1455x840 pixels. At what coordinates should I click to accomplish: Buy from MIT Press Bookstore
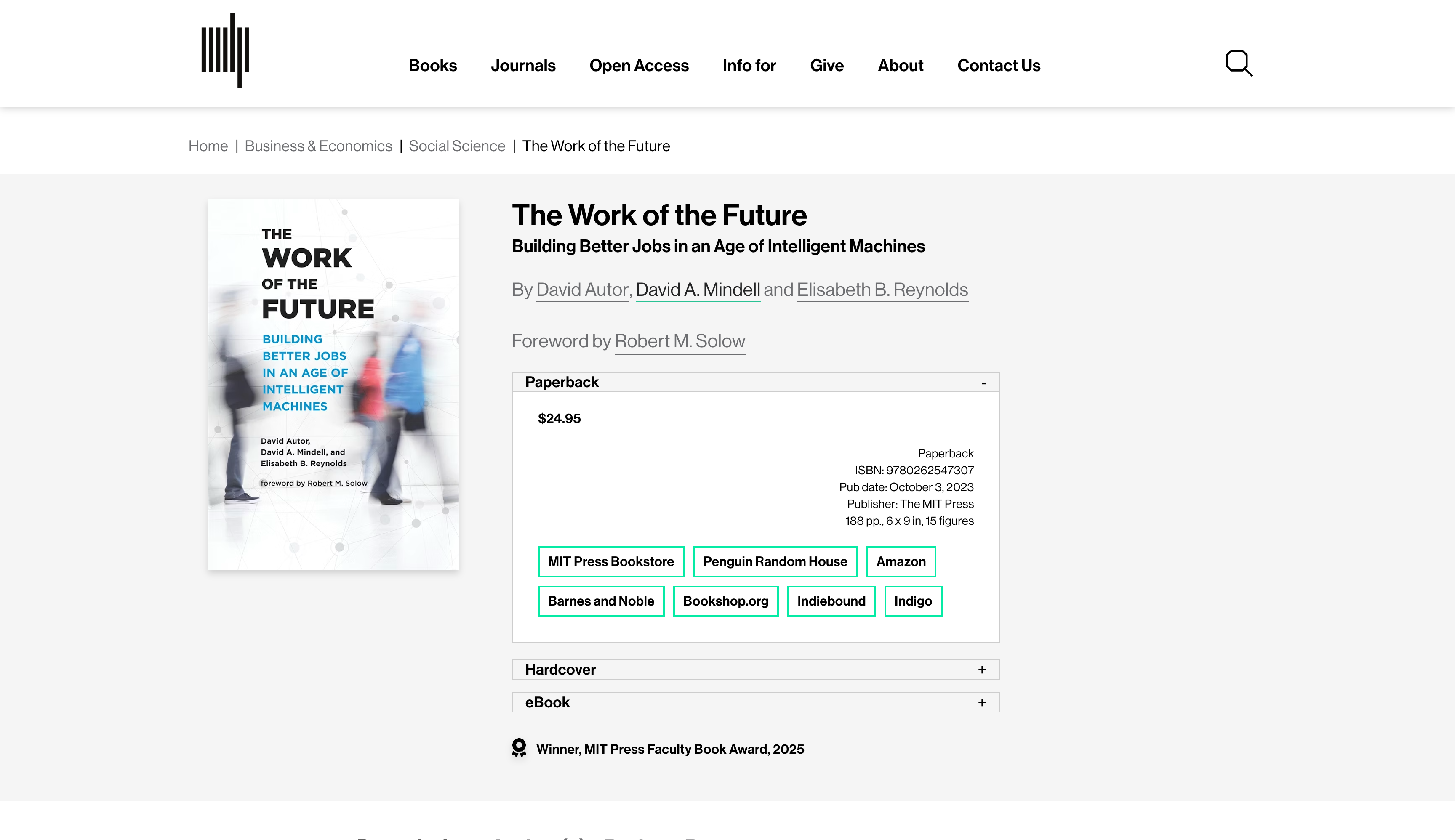click(x=610, y=561)
